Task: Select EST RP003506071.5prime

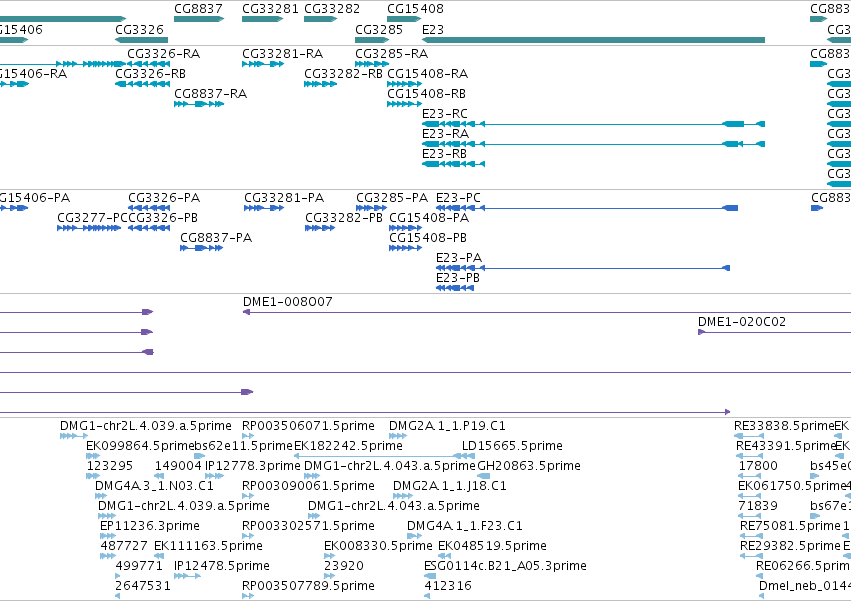Action: [247, 436]
